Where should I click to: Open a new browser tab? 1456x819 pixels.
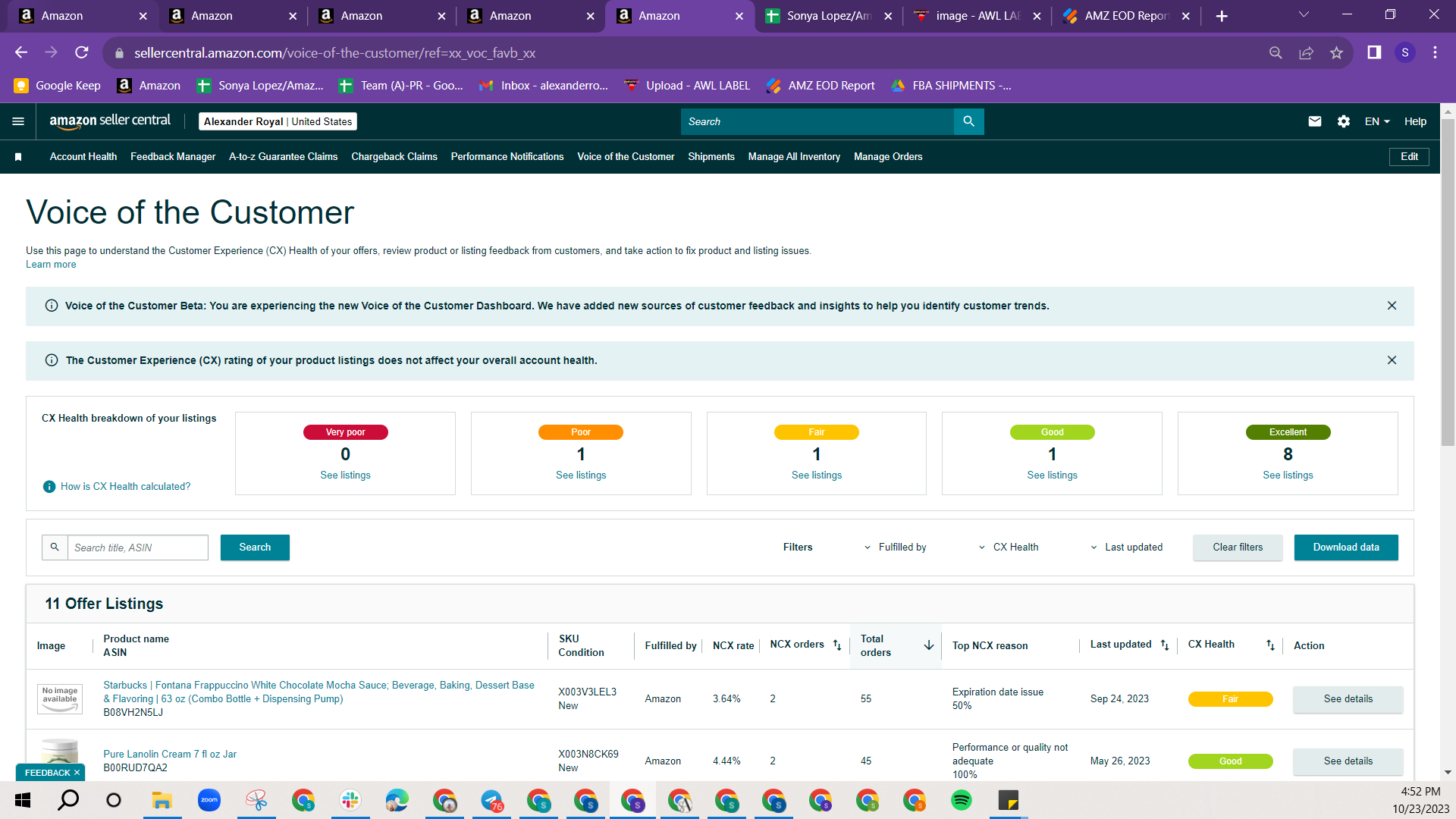point(1222,16)
